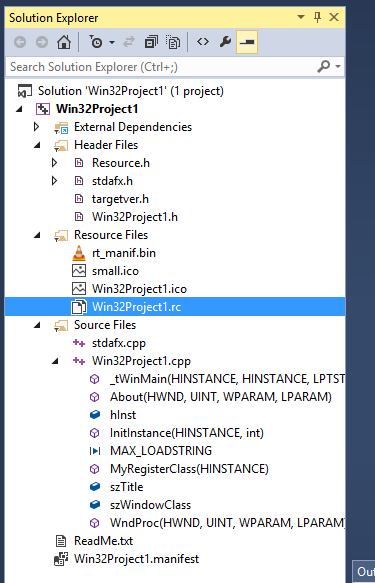The image size is (375, 583).
Task: Select Header Files folder
Action: coord(106,145)
